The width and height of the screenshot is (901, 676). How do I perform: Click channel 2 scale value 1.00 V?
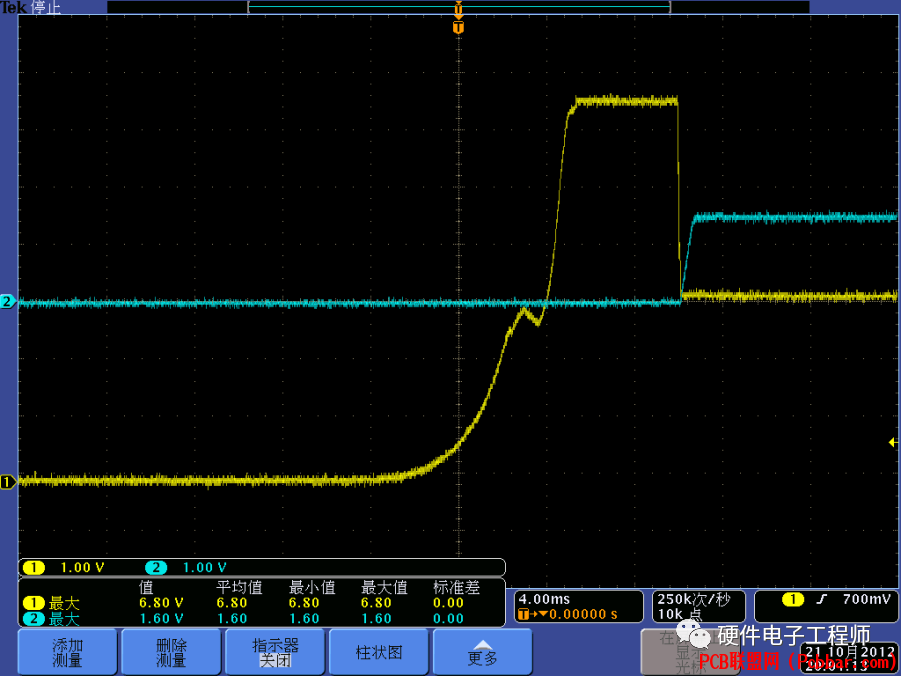204,568
